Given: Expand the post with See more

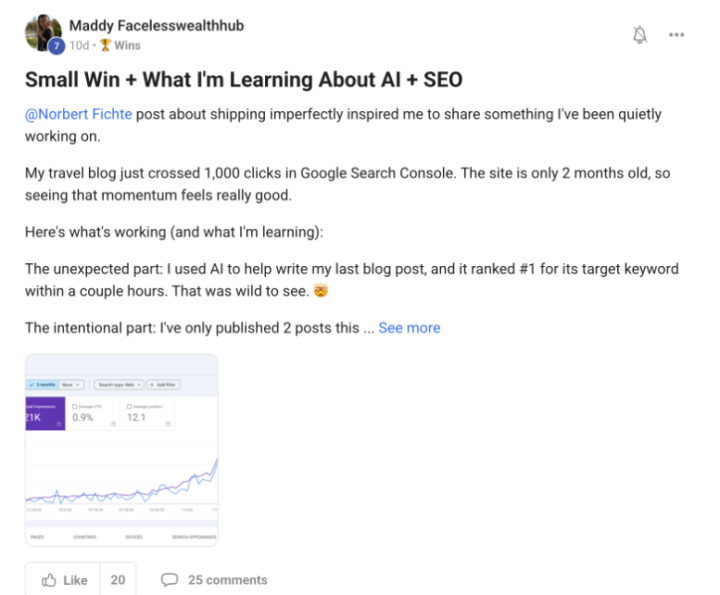Looking at the screenshot, I should pos(409,328).
